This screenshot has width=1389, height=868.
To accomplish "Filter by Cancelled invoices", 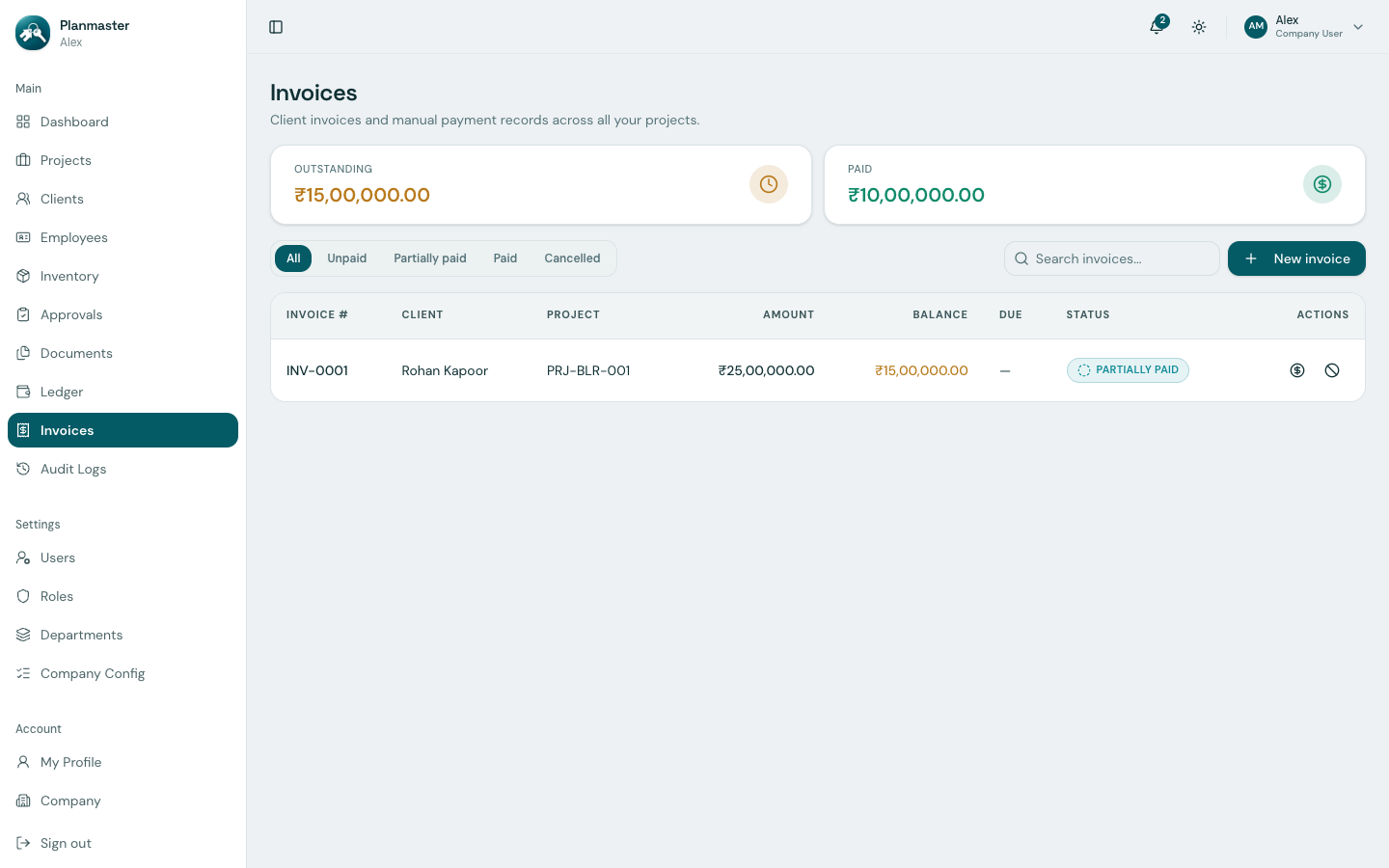I will coord(572,258).
